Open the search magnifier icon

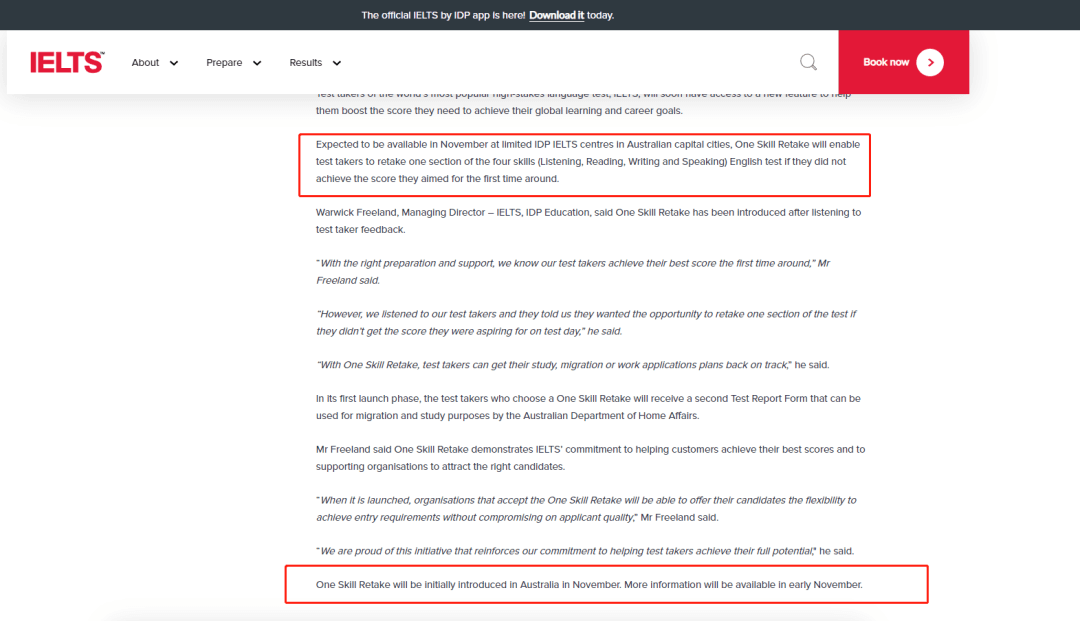click(809, 63)
